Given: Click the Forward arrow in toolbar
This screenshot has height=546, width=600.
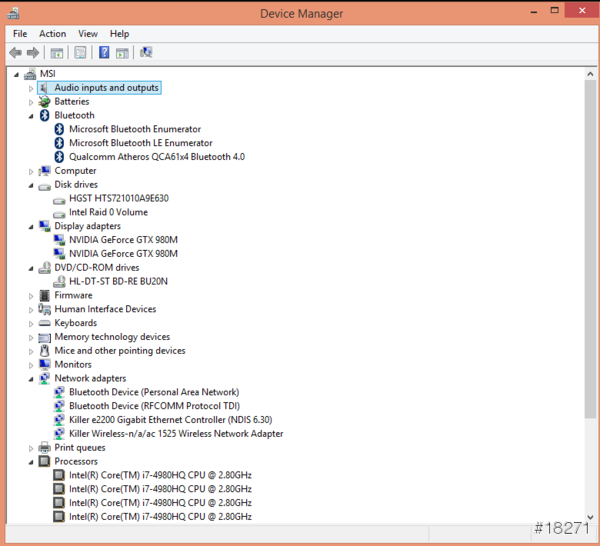Looking at the screenshot, I should (x=33, y=52).
